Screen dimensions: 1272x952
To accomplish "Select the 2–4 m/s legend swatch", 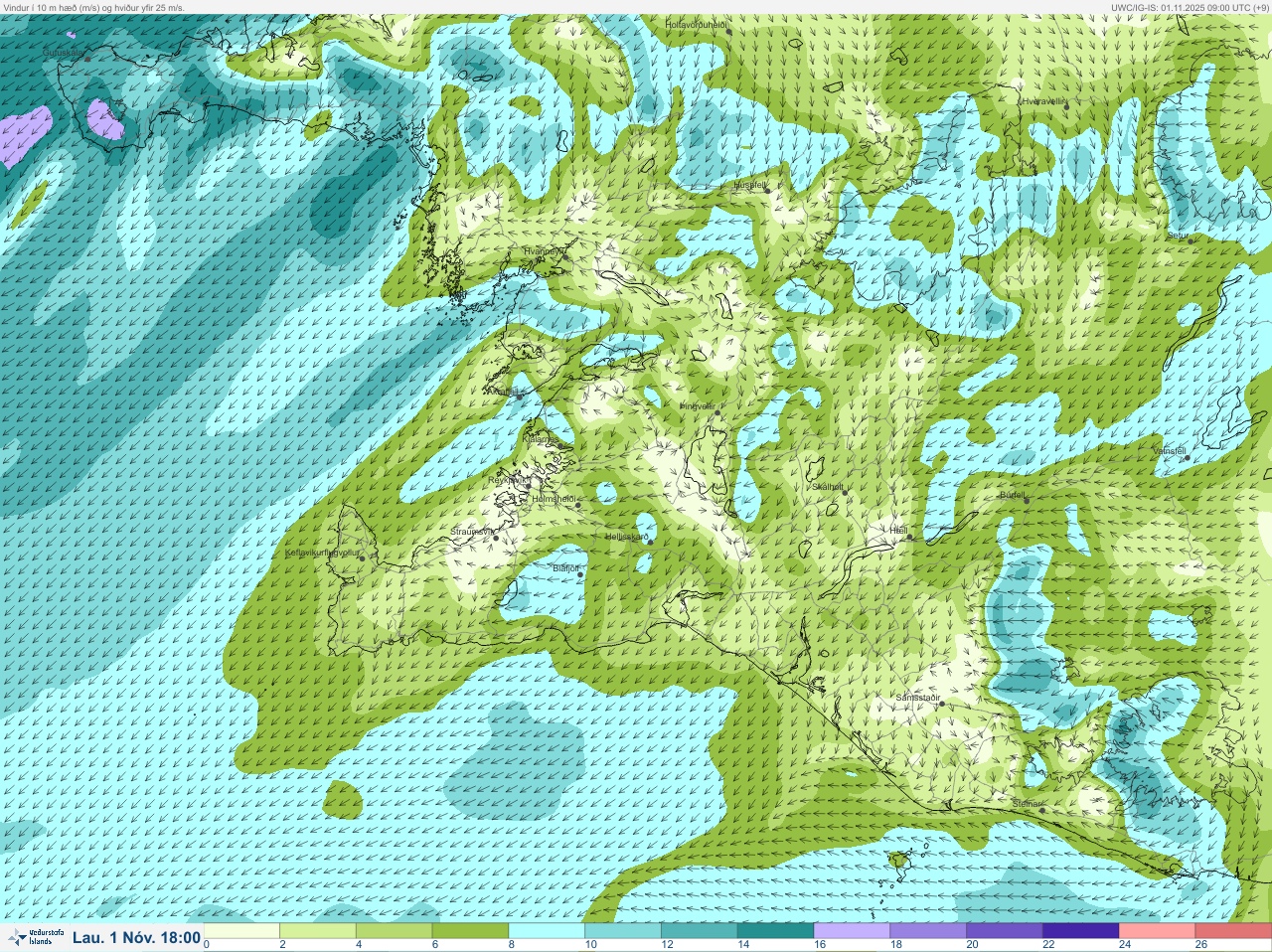I will (x=318, y=930).
